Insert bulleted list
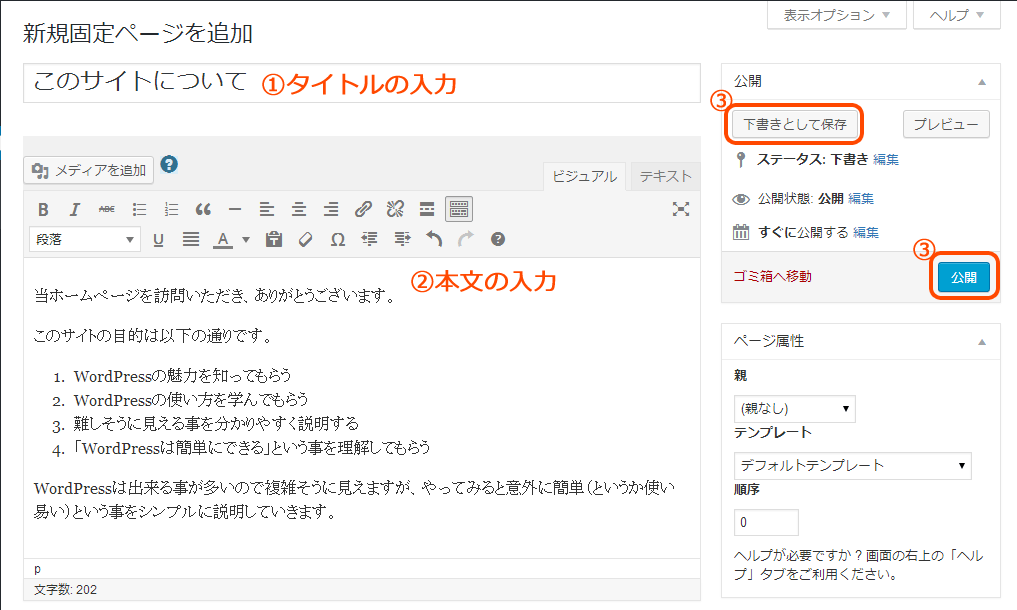This screenshot has height=610, width=1017. point(139,210)
